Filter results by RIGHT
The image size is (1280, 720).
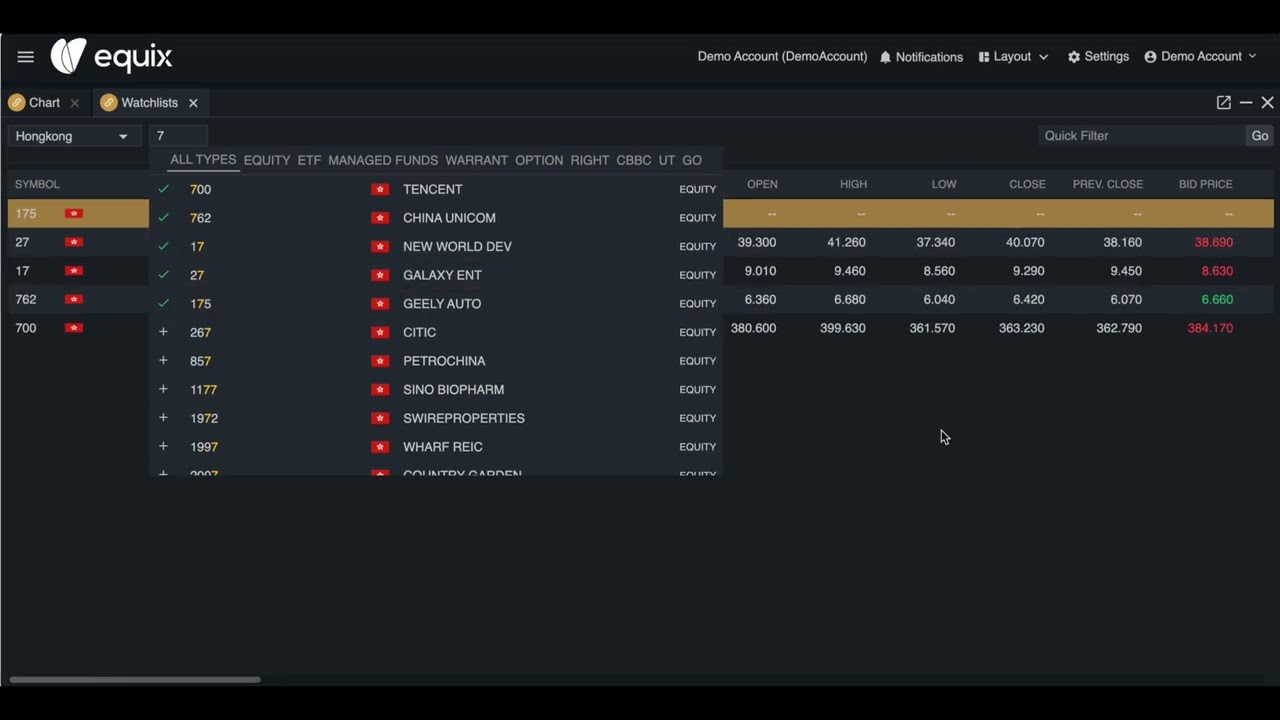(x=590, y=160)
